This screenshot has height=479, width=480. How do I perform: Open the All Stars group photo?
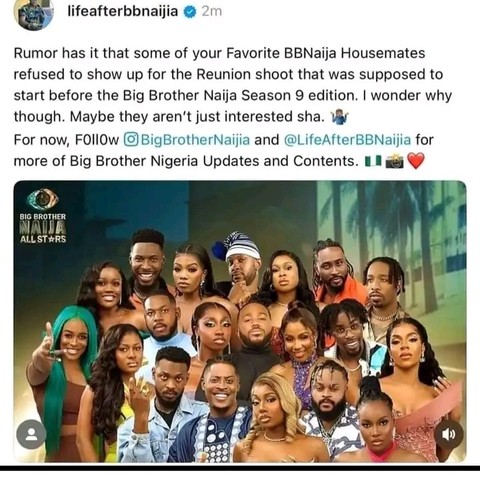click(x=240, y=321)
